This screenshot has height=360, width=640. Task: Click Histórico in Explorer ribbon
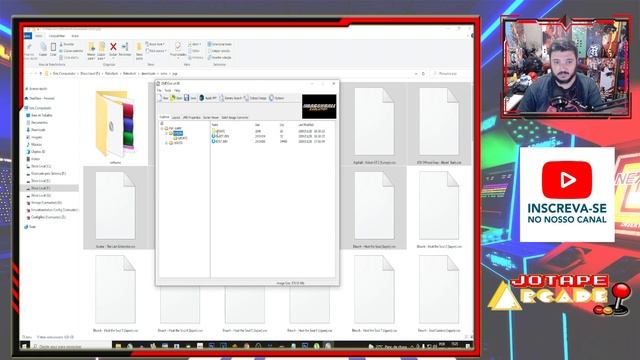click(196, 58)
